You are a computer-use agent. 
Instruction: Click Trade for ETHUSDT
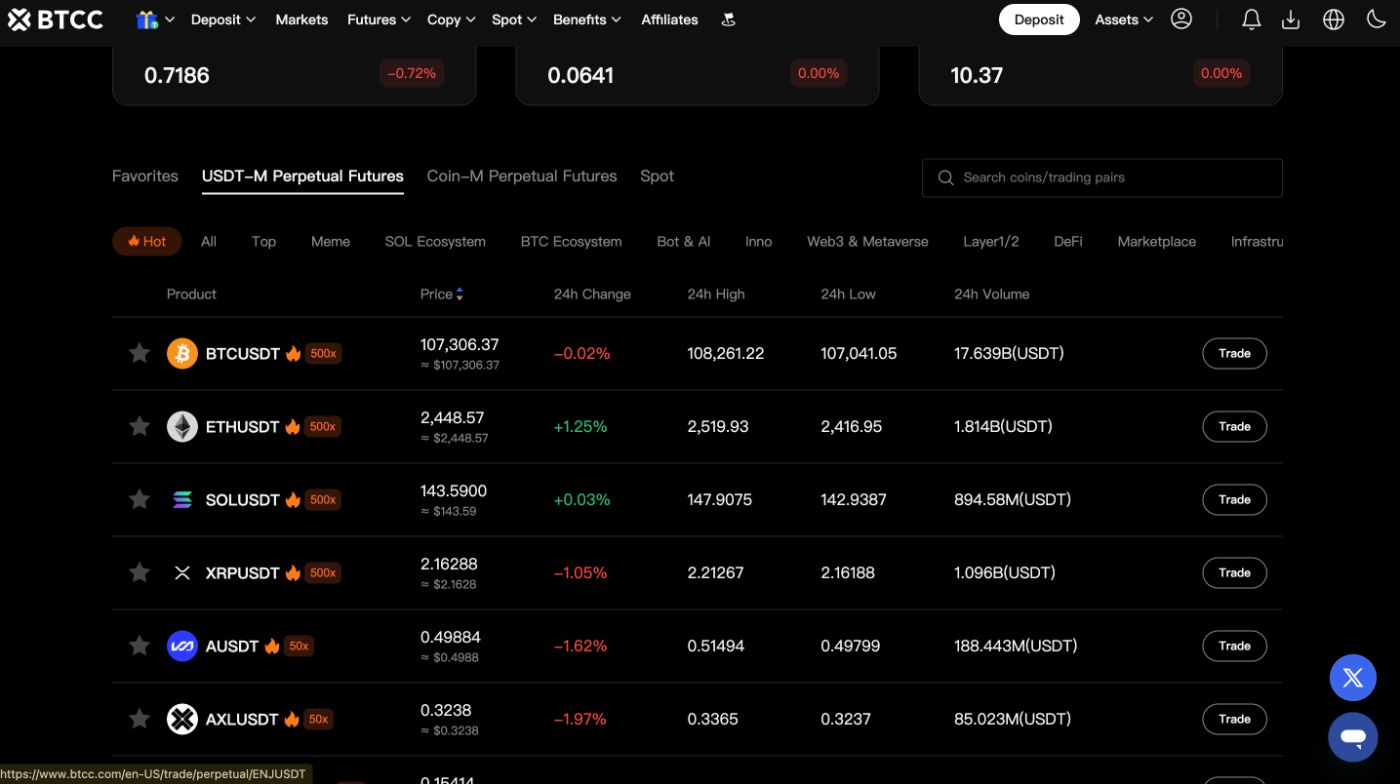click(x=1234, y=426)
